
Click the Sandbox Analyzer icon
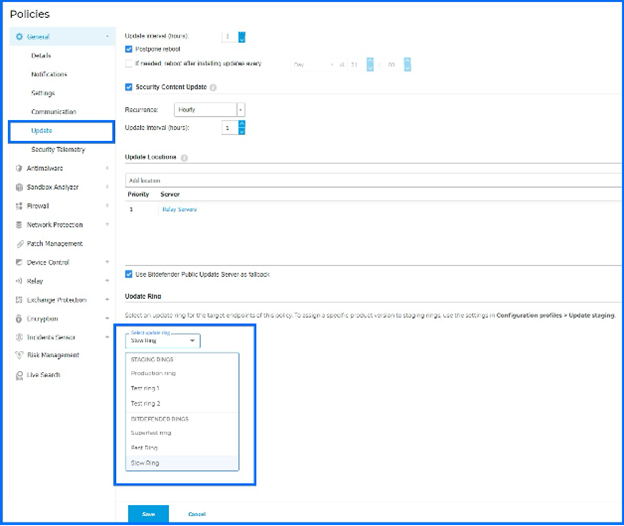(19, 187)
